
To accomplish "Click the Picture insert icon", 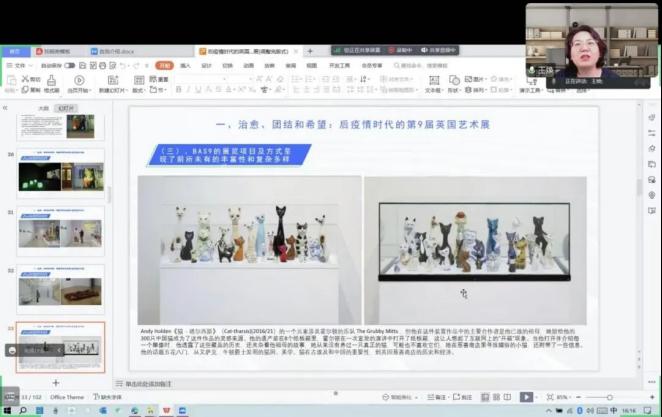I will click(469, 79).
